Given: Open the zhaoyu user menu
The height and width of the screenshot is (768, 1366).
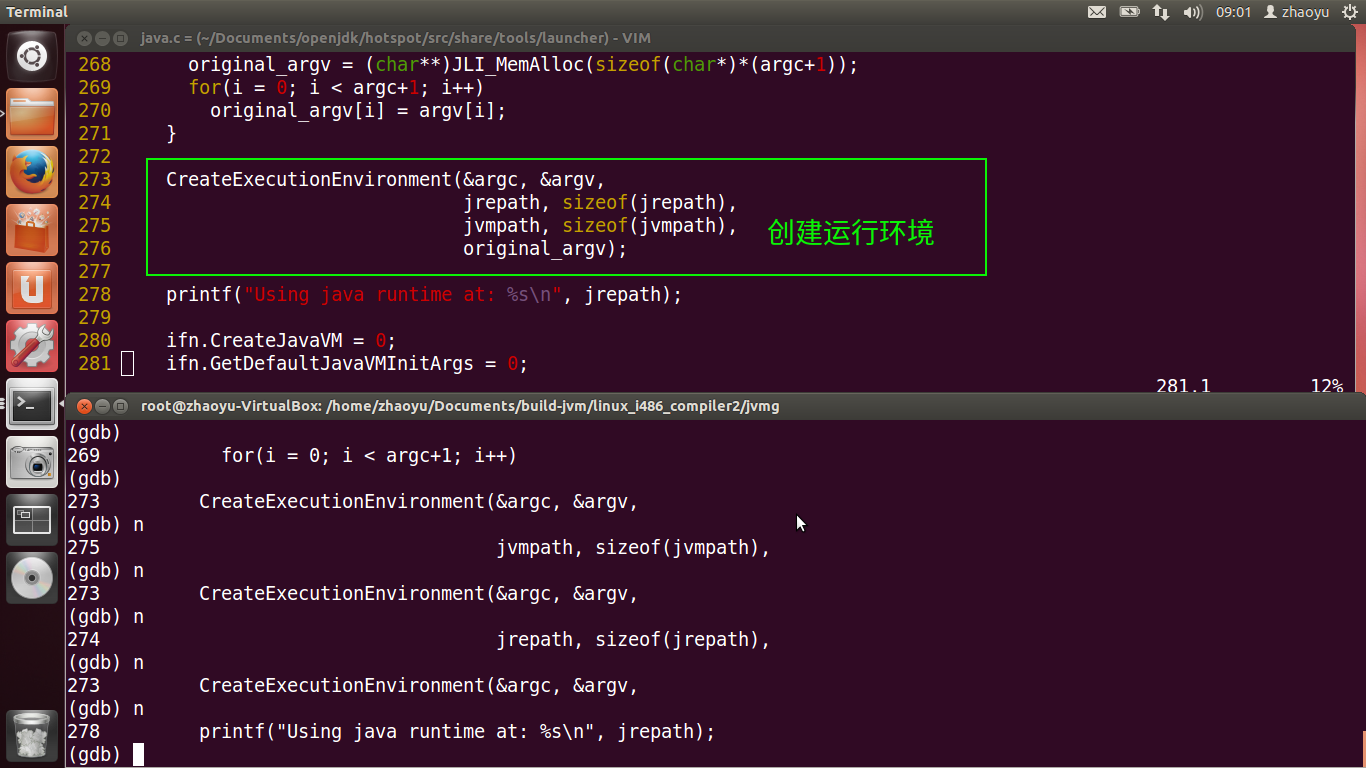Looking at the screenshot, I should click(1297, 12).
